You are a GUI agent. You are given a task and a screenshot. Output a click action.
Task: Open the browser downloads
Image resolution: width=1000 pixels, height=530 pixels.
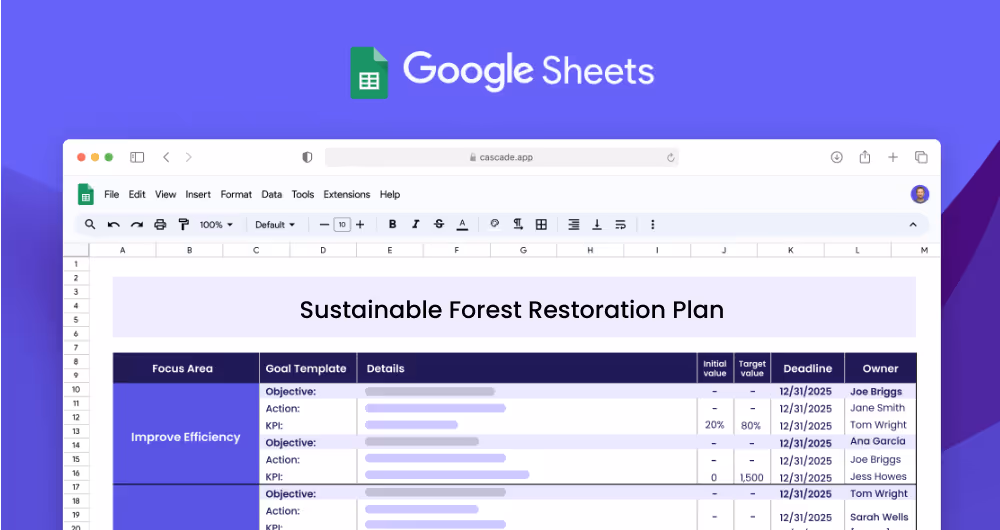(837, 158)
